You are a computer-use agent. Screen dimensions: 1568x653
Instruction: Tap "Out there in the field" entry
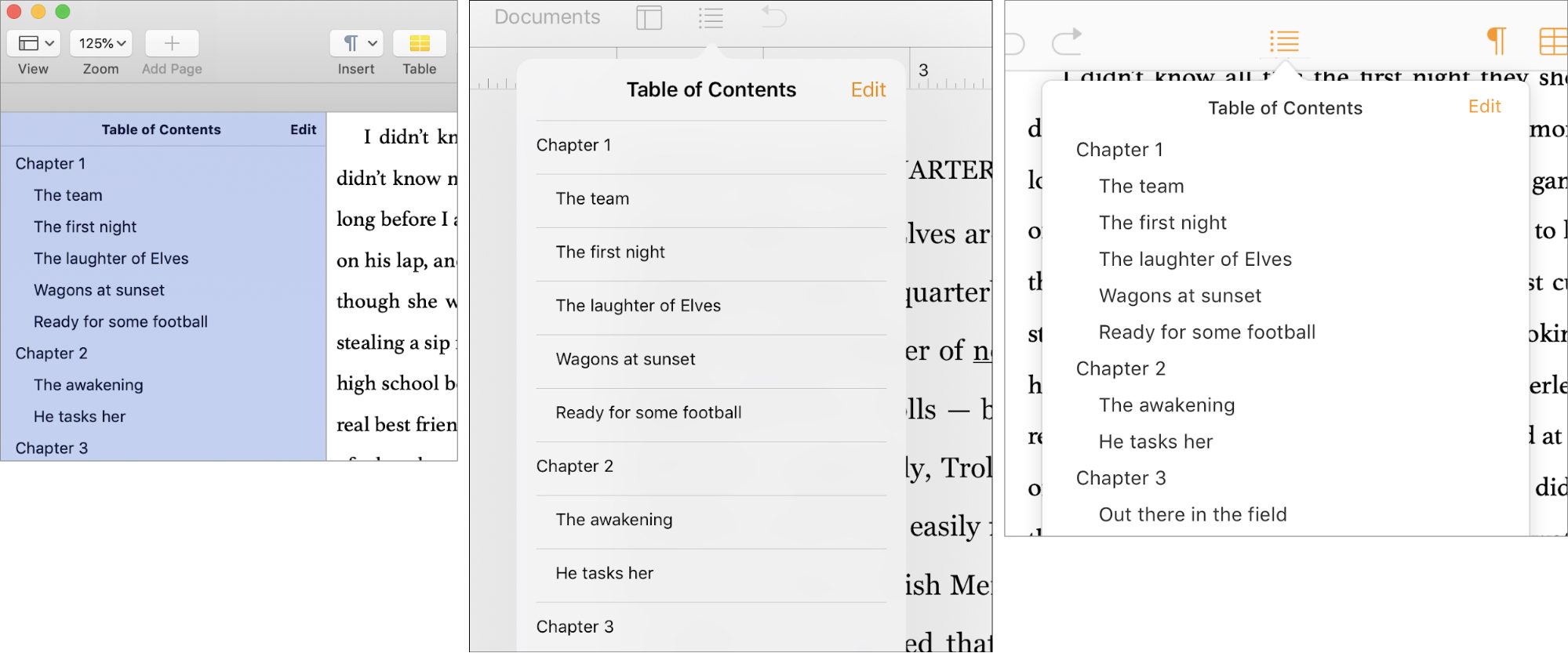coord(1193,515)
